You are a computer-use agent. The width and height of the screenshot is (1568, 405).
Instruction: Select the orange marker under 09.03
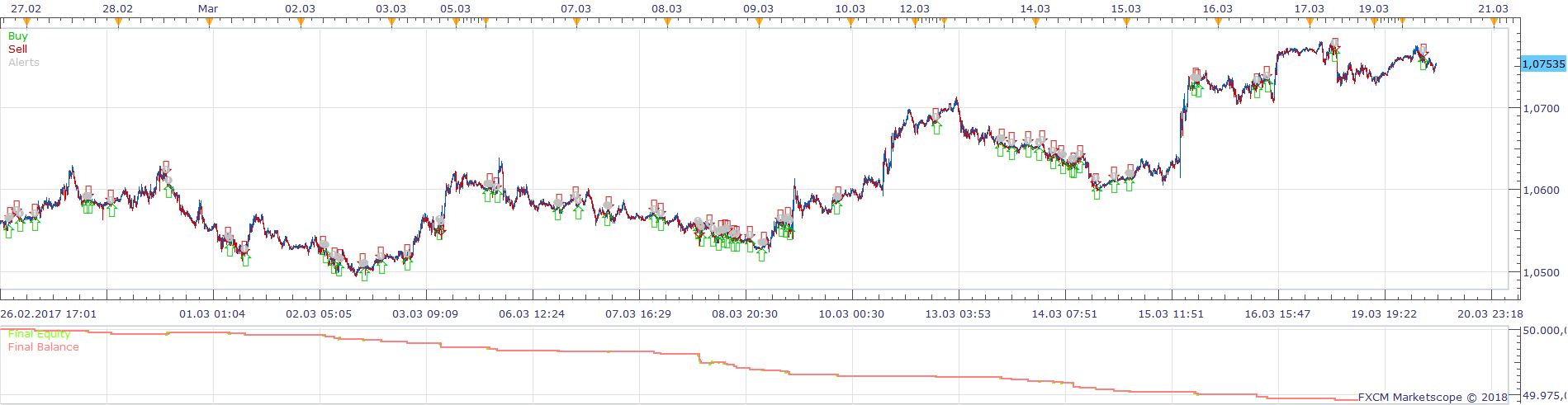(x=759, y=22)
